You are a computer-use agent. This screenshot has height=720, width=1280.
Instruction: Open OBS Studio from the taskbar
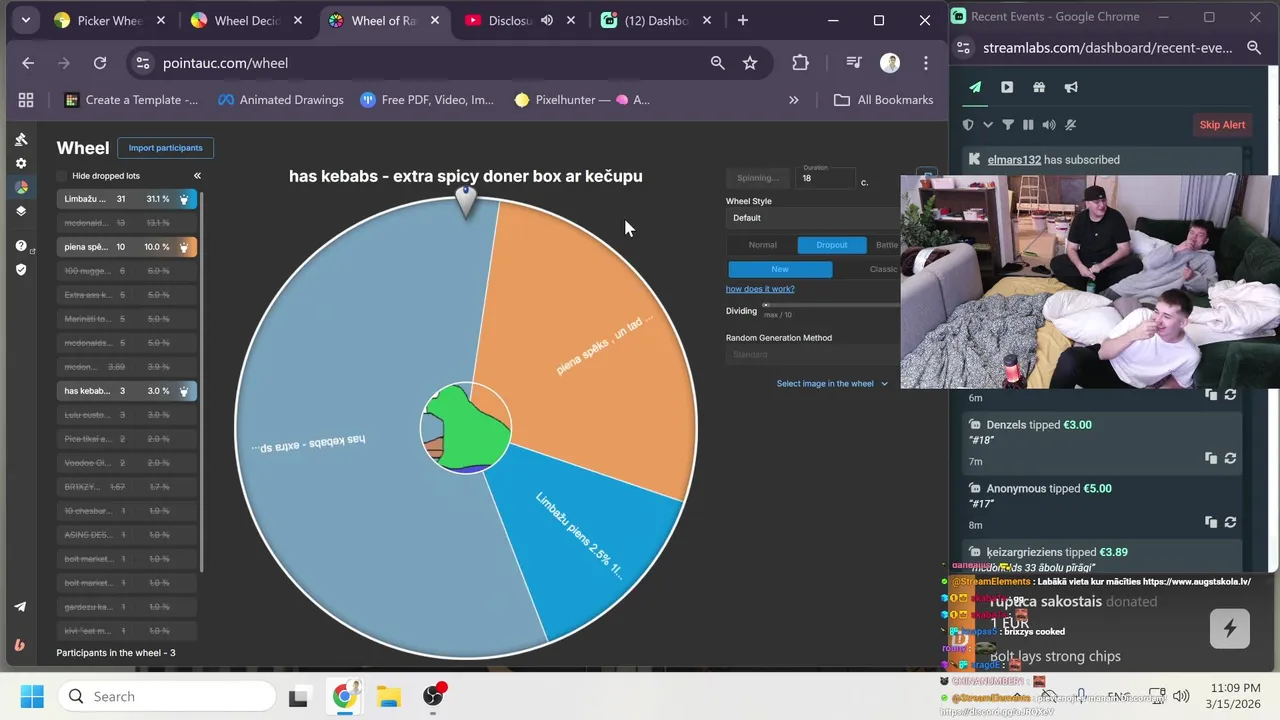pyautogui.click(x=433, y=696)
